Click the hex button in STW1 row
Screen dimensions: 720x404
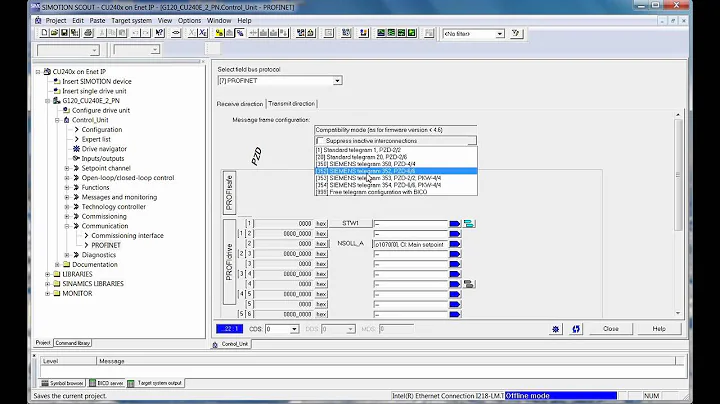click(321, 224)
